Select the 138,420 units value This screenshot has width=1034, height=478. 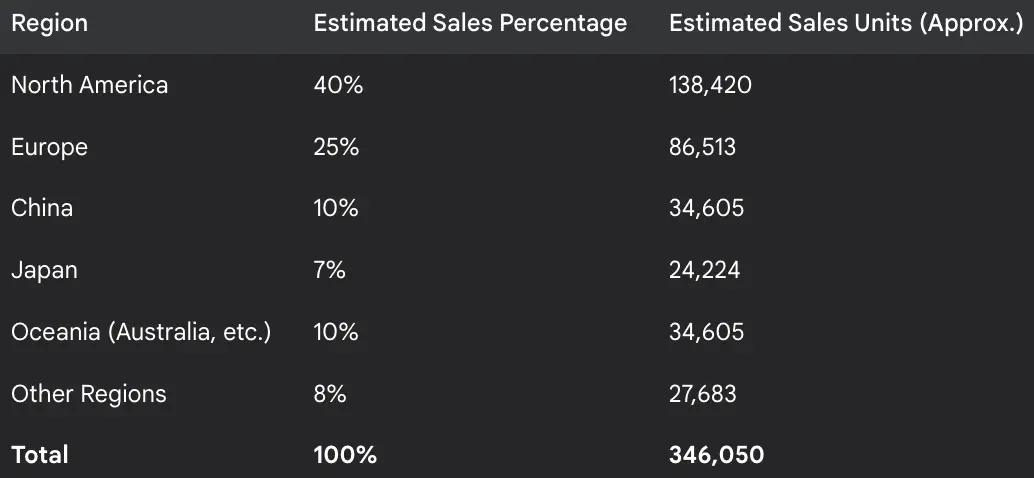710,85
